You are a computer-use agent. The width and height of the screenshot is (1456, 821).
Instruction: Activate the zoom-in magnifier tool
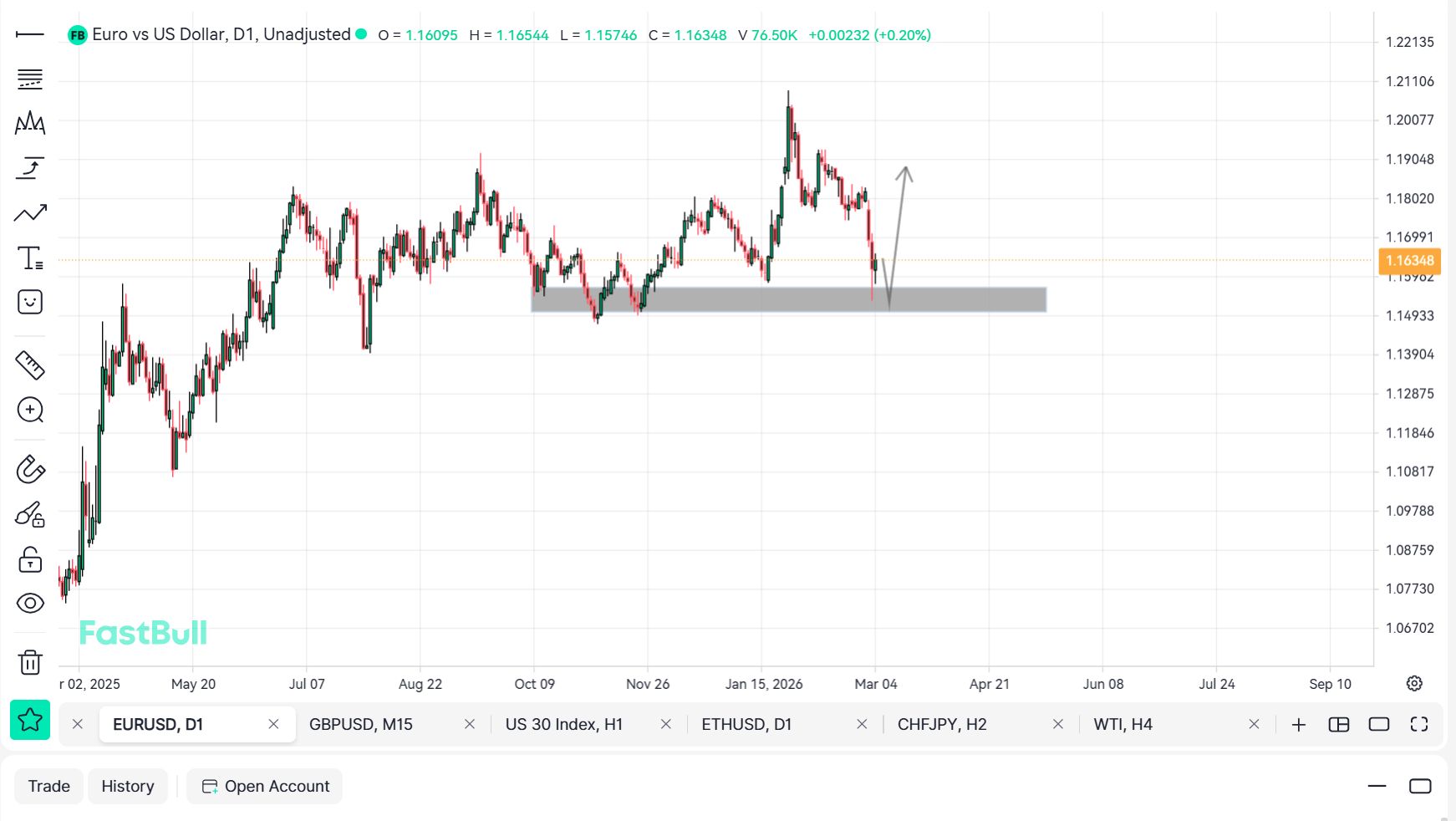pos(30,410)
